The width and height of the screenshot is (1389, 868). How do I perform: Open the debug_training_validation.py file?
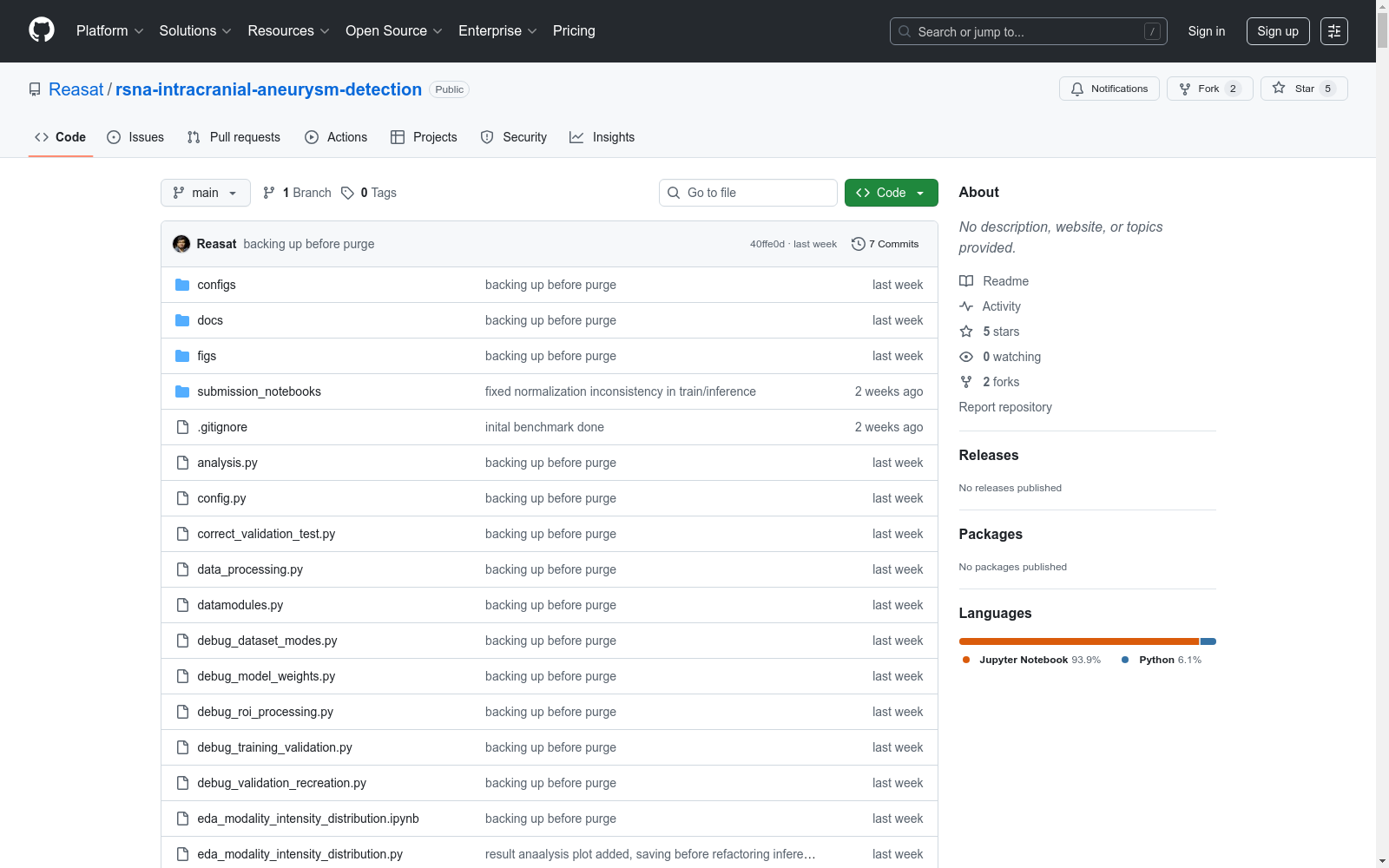[x=275, y=747]
